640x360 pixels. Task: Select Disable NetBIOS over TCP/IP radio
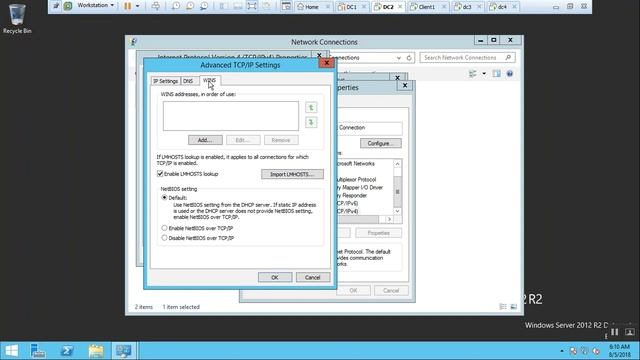tap(164, 238)
